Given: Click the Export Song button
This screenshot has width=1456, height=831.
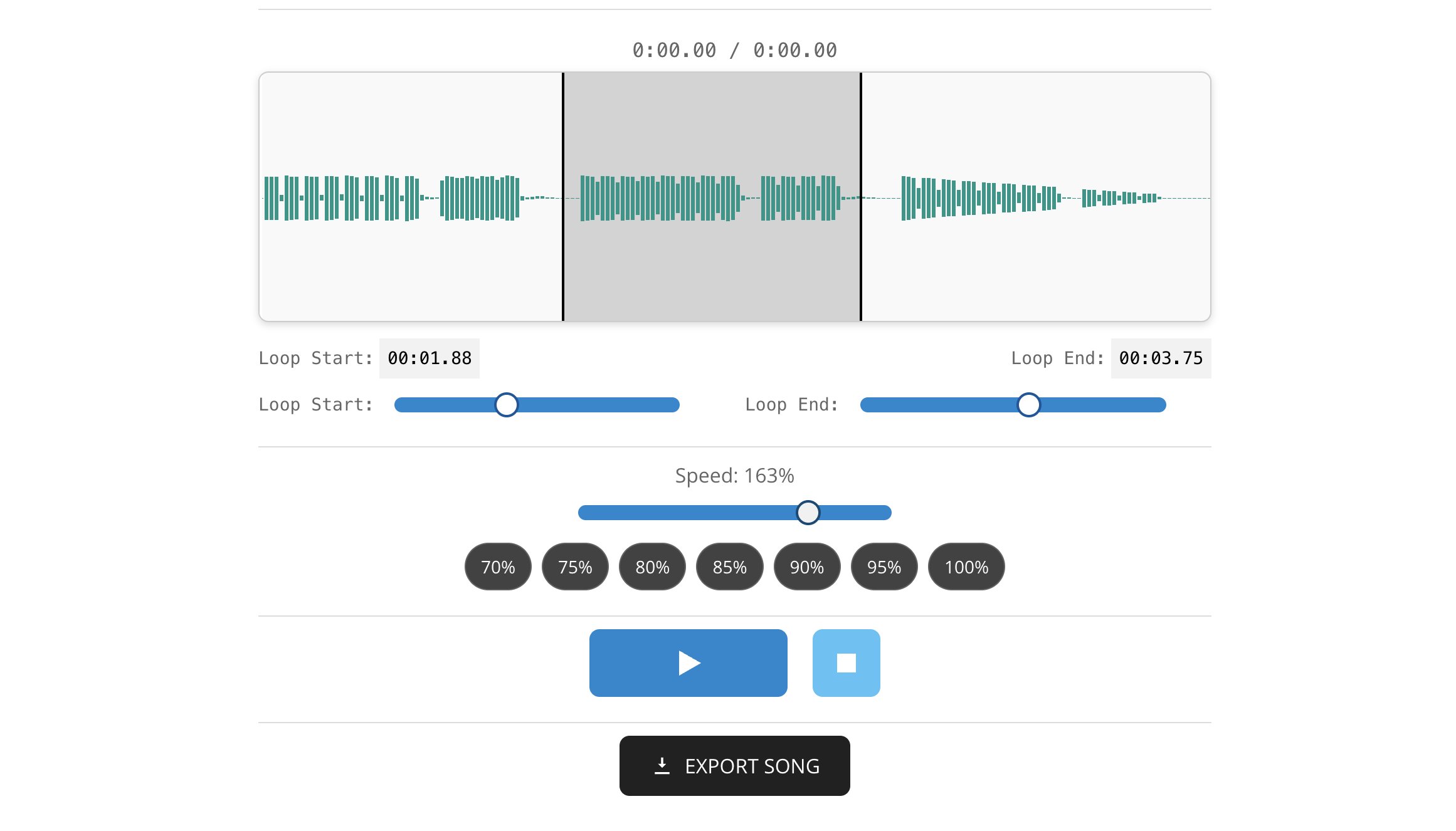Looking at the screenshot, I should pos(734,765).
